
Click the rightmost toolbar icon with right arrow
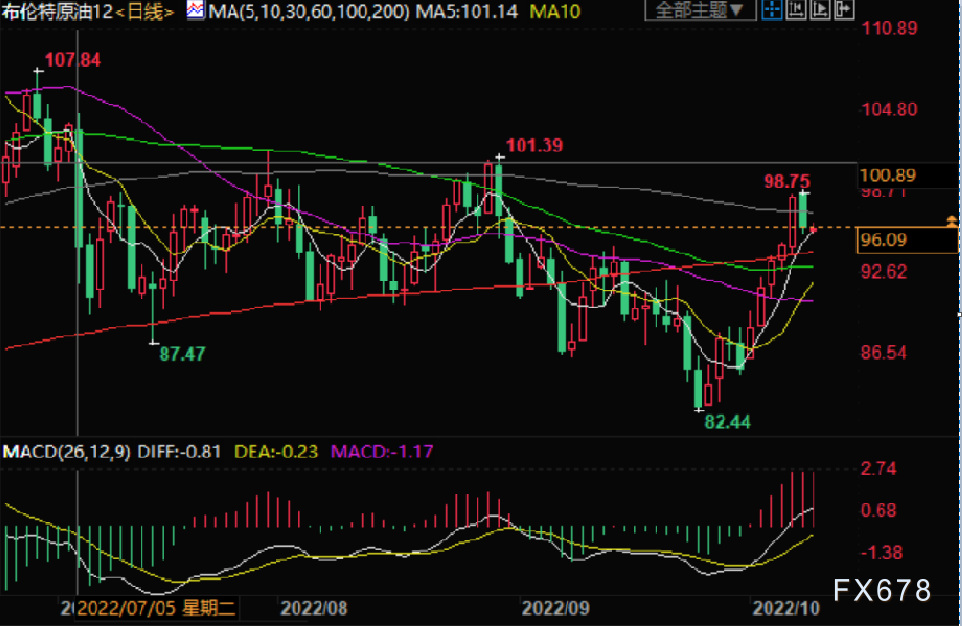point(844,10)
